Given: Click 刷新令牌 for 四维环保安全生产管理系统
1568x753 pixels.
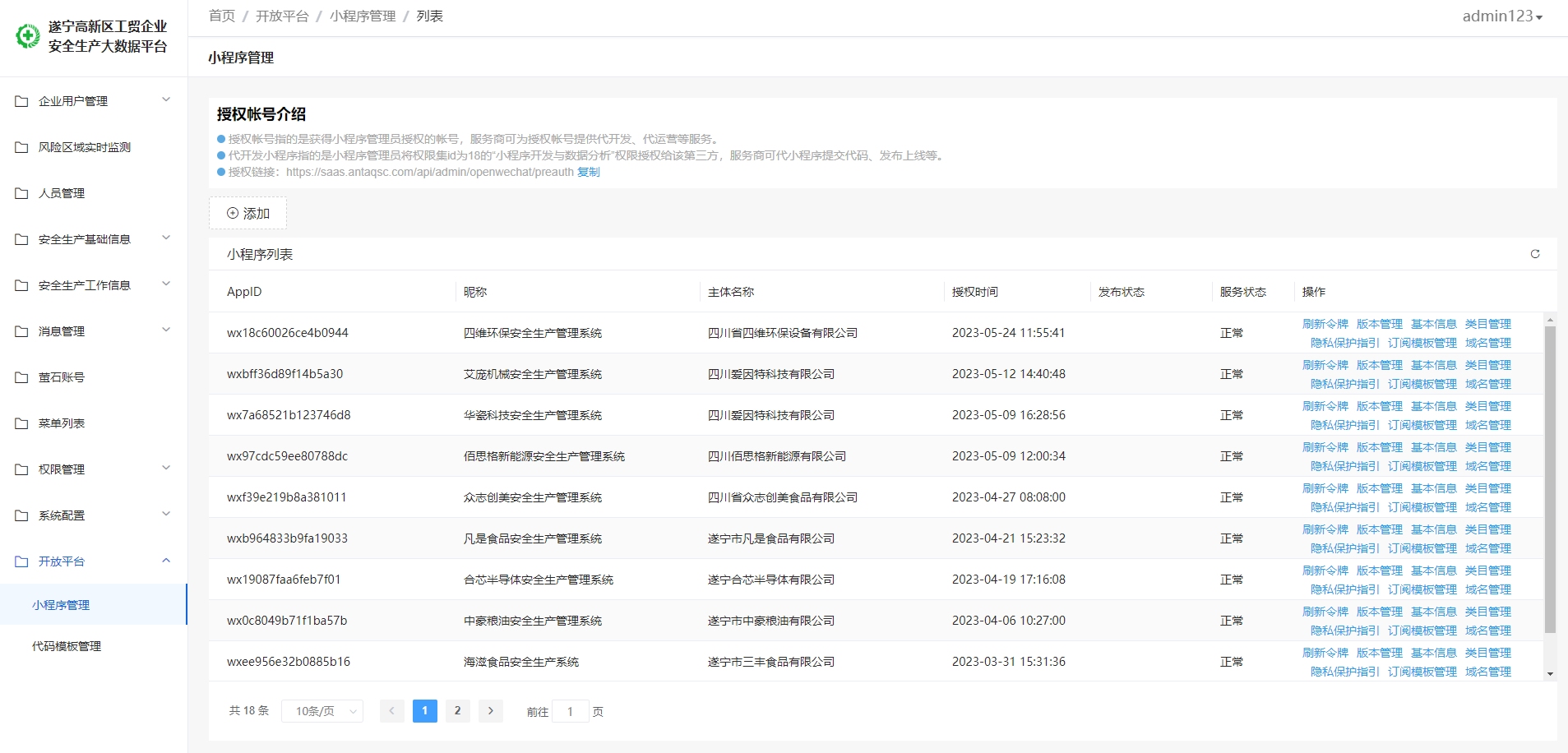Looking at the screenshot, I should click(x=1325, y=324).
